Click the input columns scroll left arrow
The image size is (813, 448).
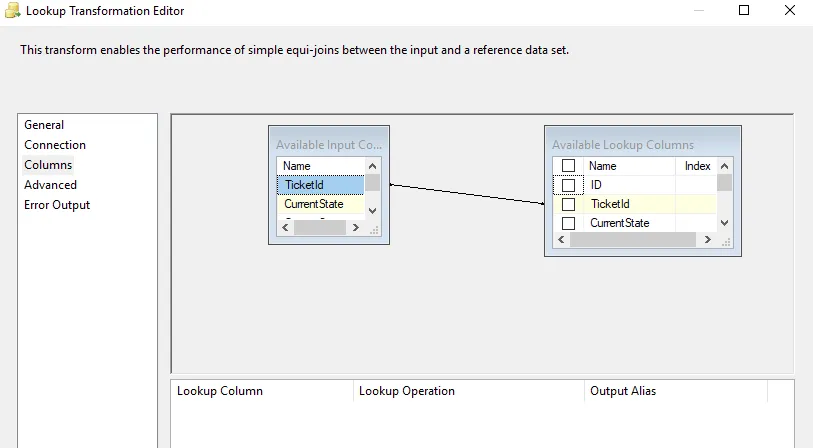click(285, 228)
